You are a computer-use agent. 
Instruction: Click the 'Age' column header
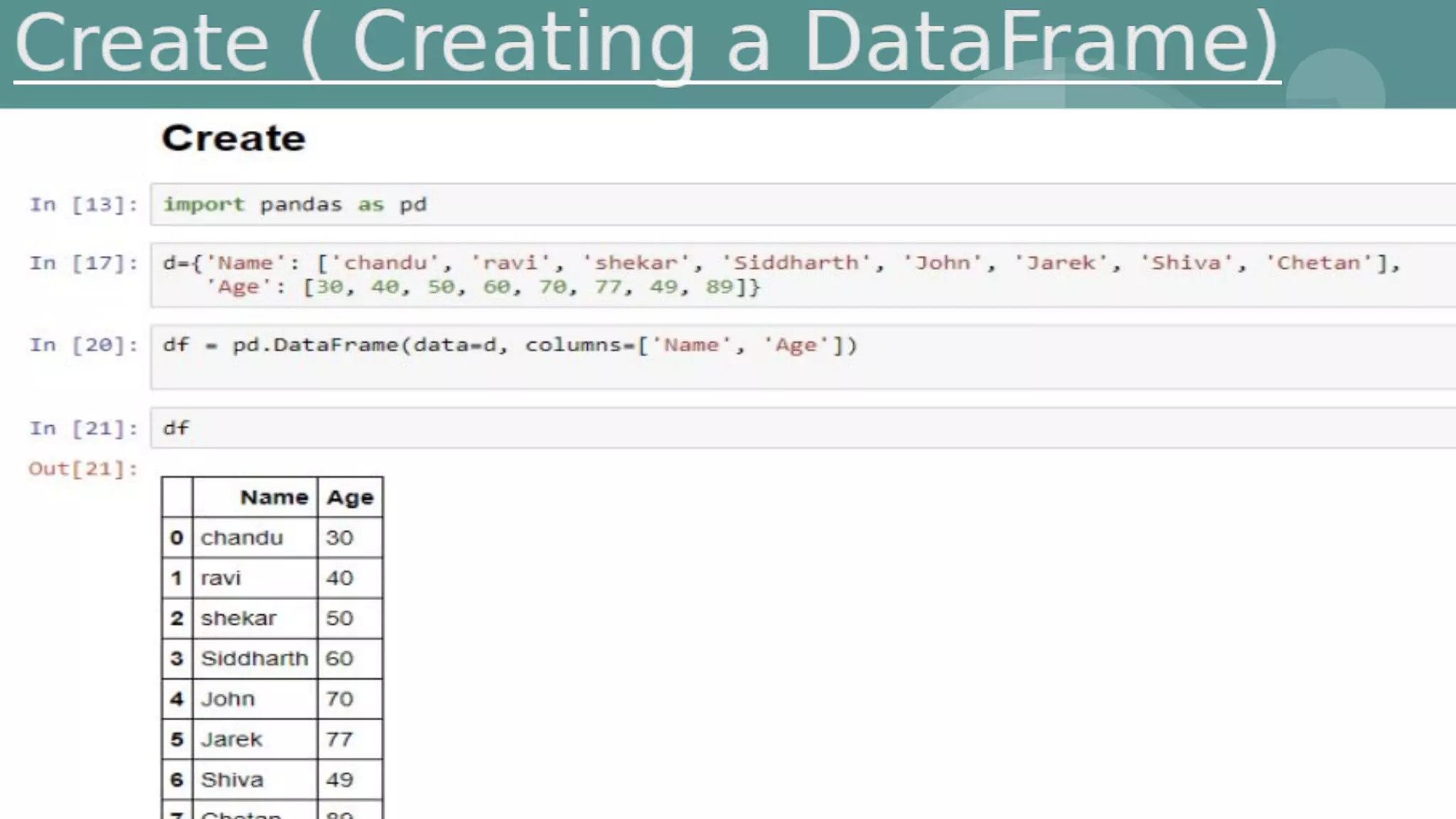(350, 497)
